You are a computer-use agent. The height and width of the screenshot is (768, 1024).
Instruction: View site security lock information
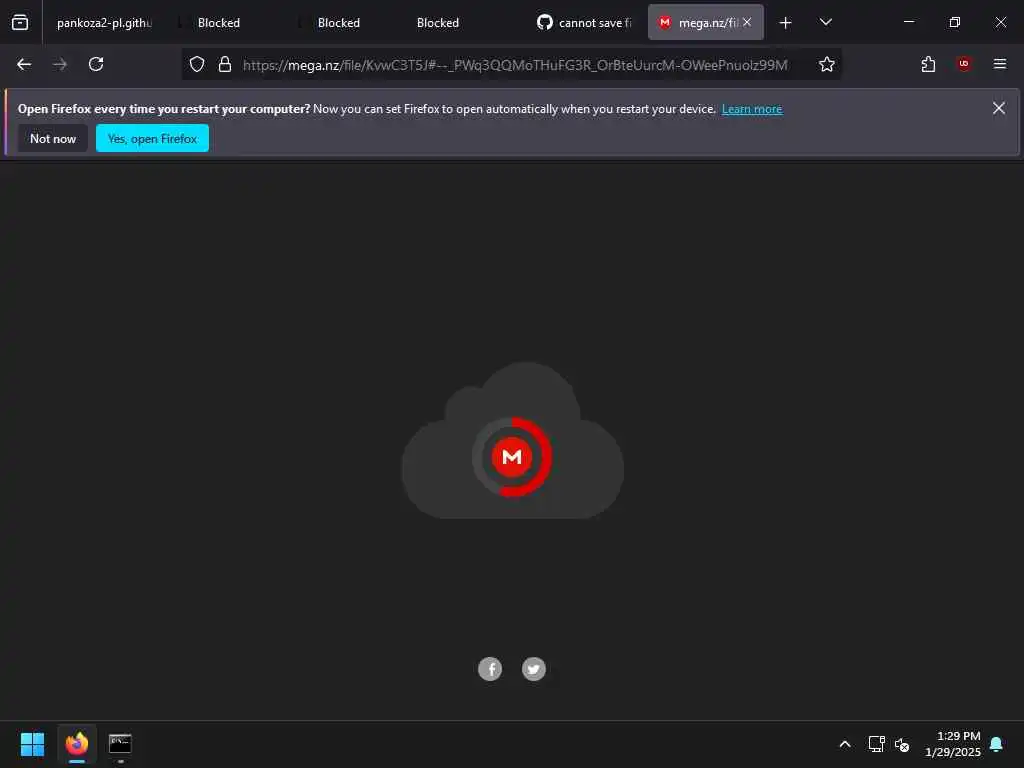(x=225, y=64)
